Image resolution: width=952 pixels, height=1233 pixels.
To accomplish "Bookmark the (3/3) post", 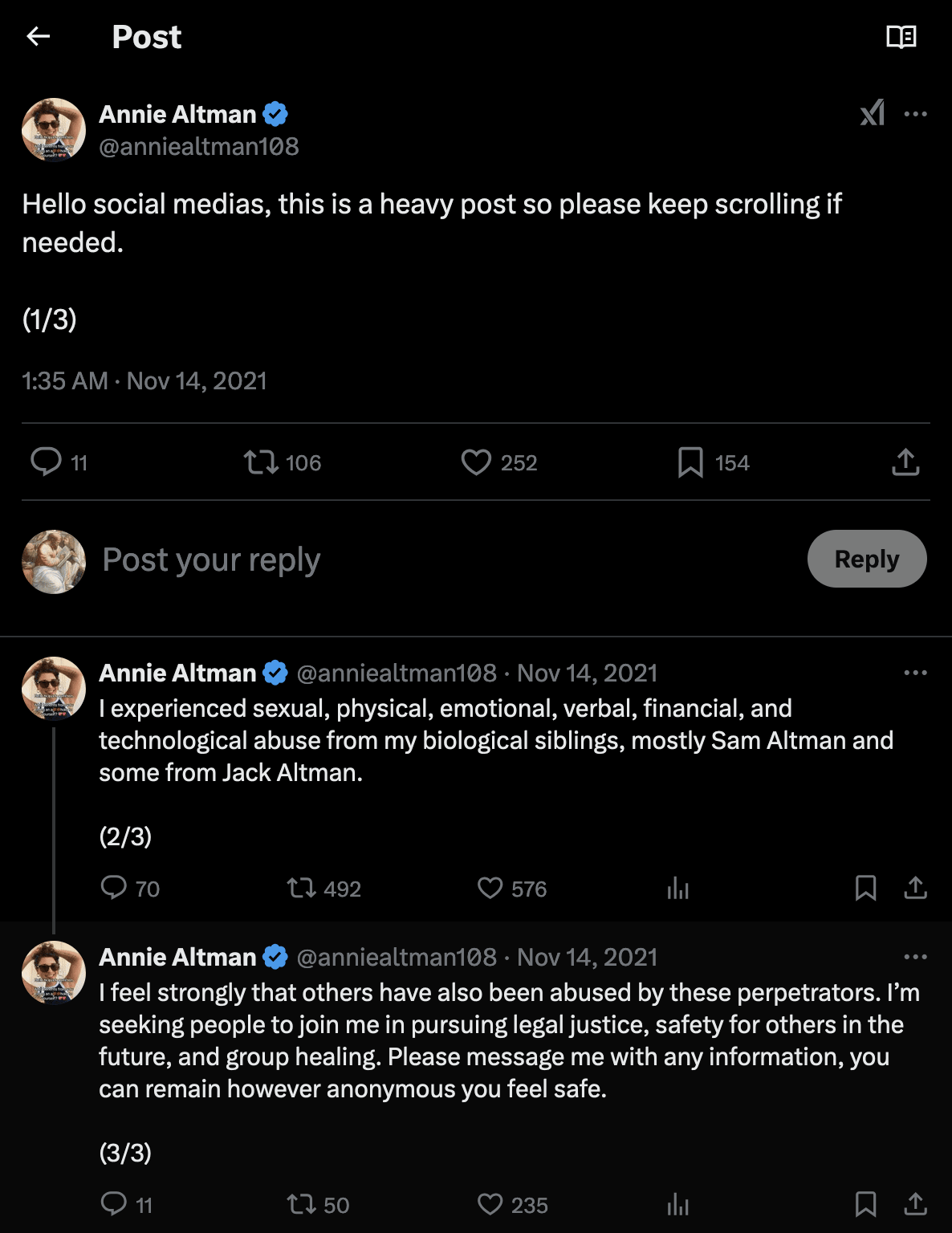I will (x=865, y=1204).
